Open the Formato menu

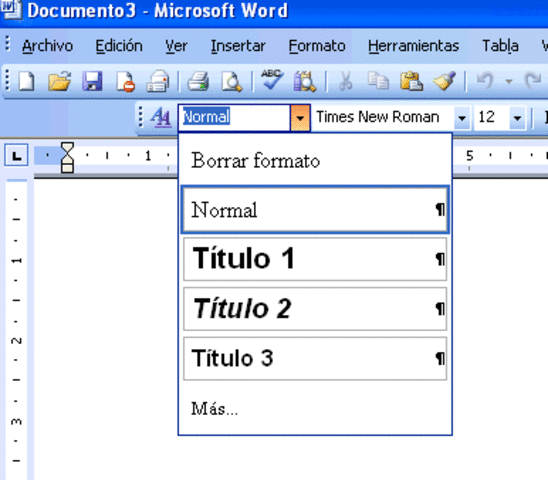tap(317, 46)
